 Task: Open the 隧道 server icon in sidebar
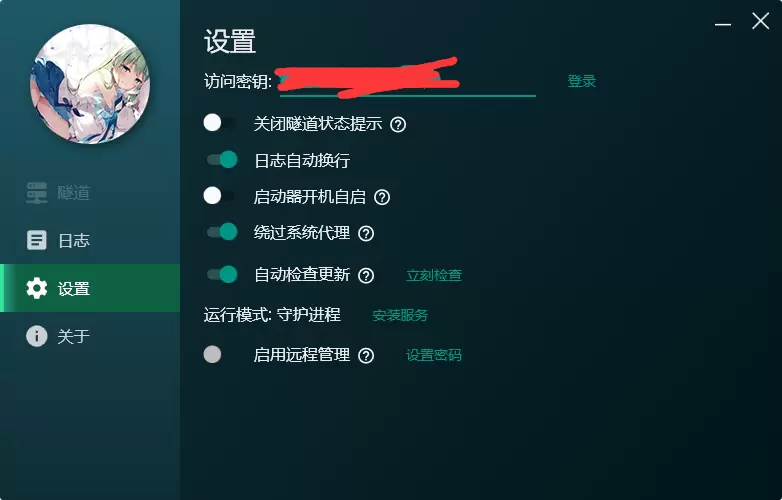click(36, 193)
